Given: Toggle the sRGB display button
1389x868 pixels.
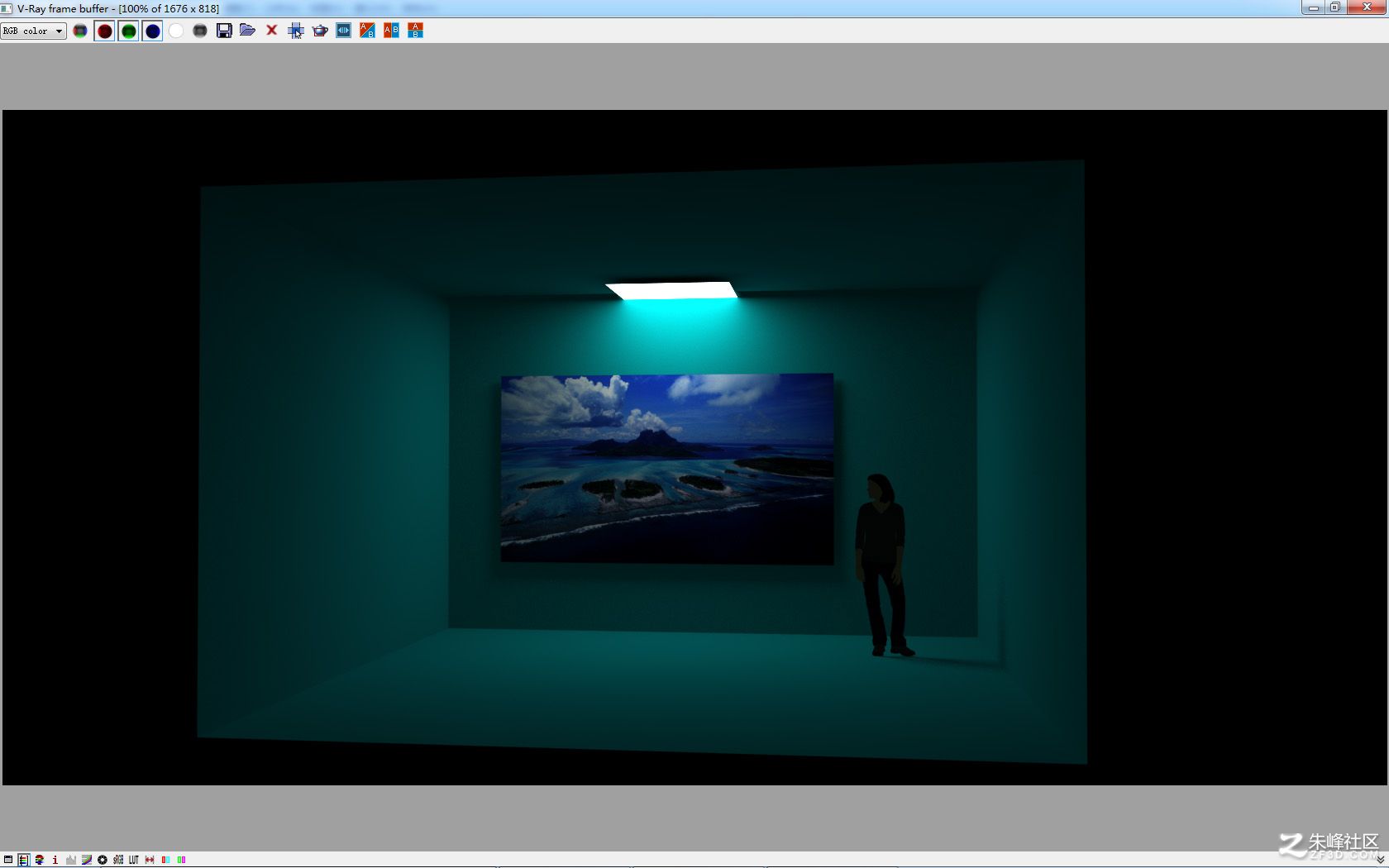Looking at the screenshot, I should (118, 860).
